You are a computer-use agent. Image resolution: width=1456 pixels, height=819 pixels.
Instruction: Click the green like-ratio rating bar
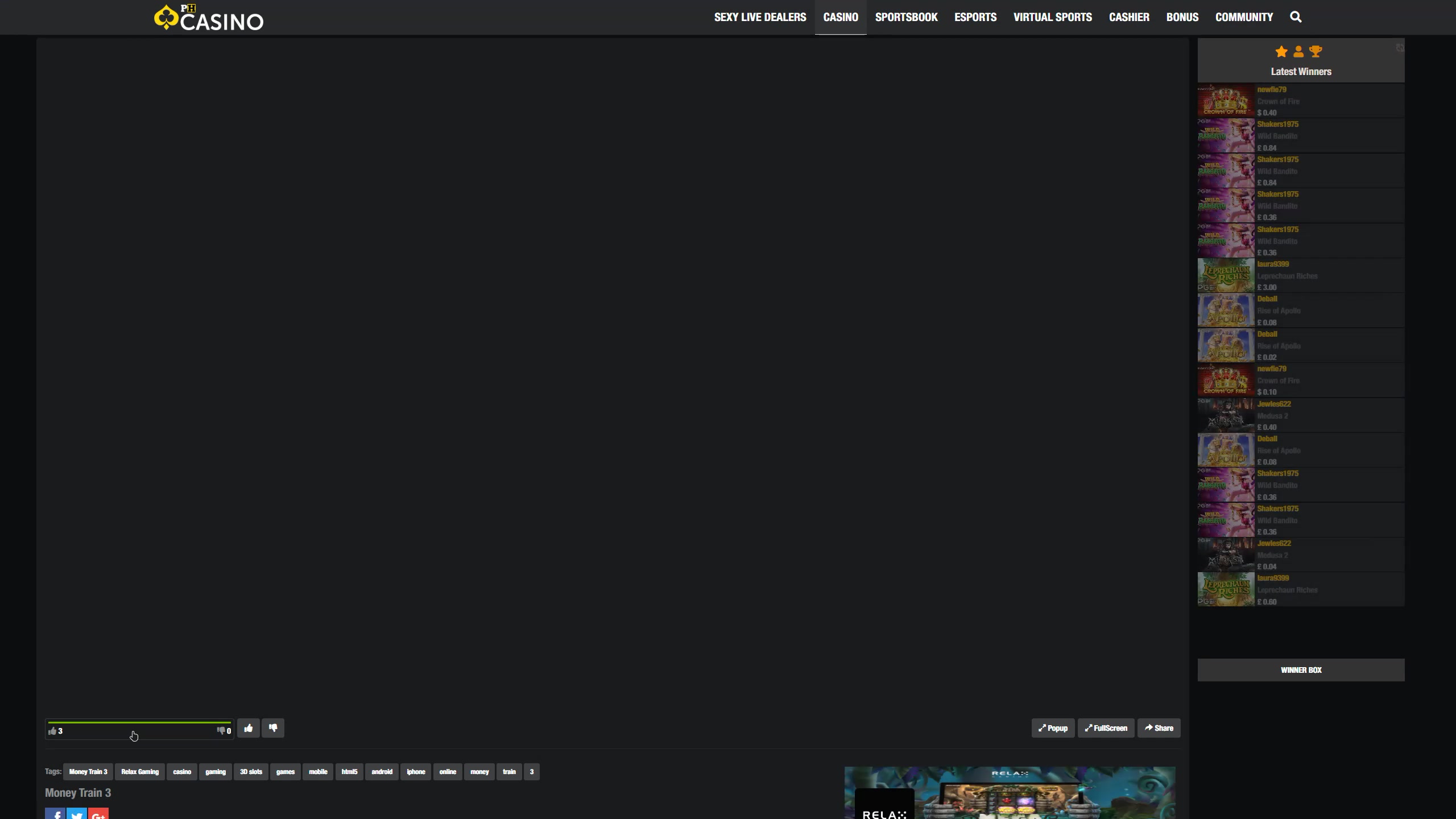[139, 722]
